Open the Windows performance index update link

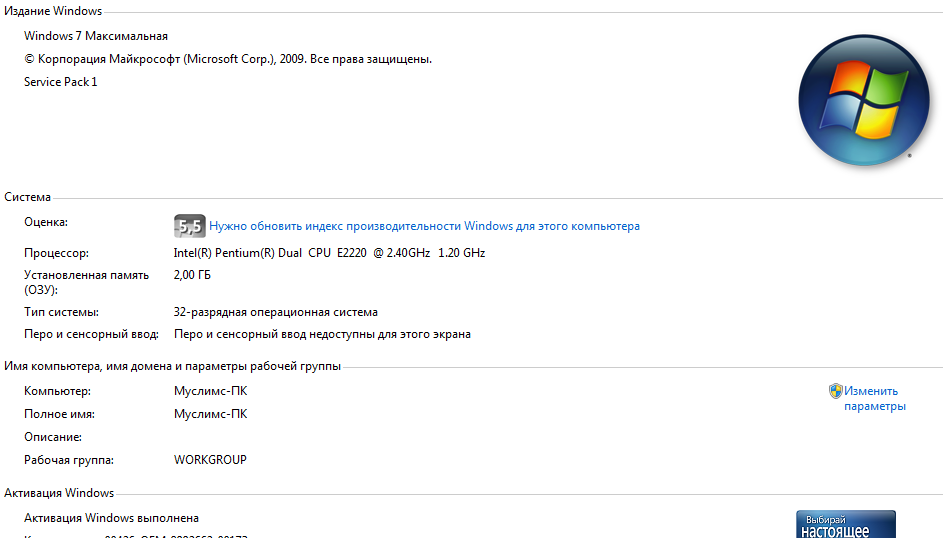(x=424, y=226)
